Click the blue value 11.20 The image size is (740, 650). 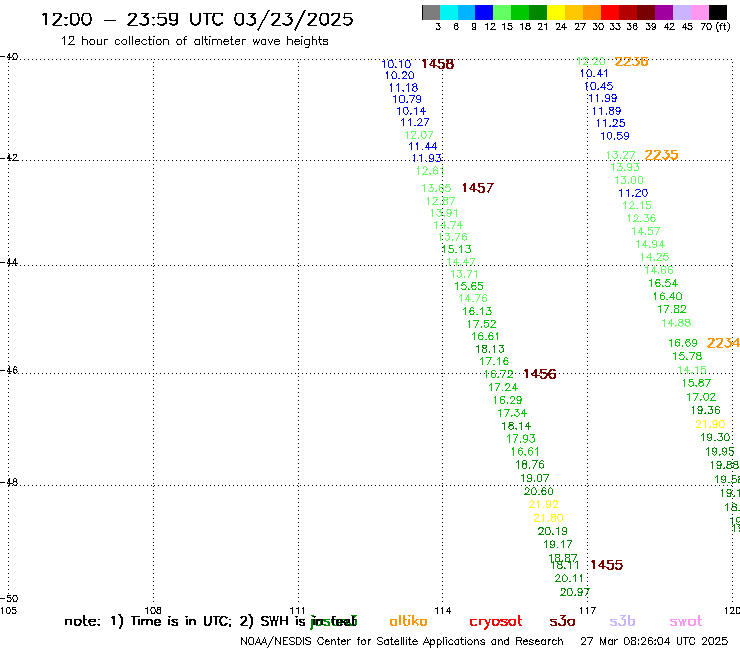633,193
